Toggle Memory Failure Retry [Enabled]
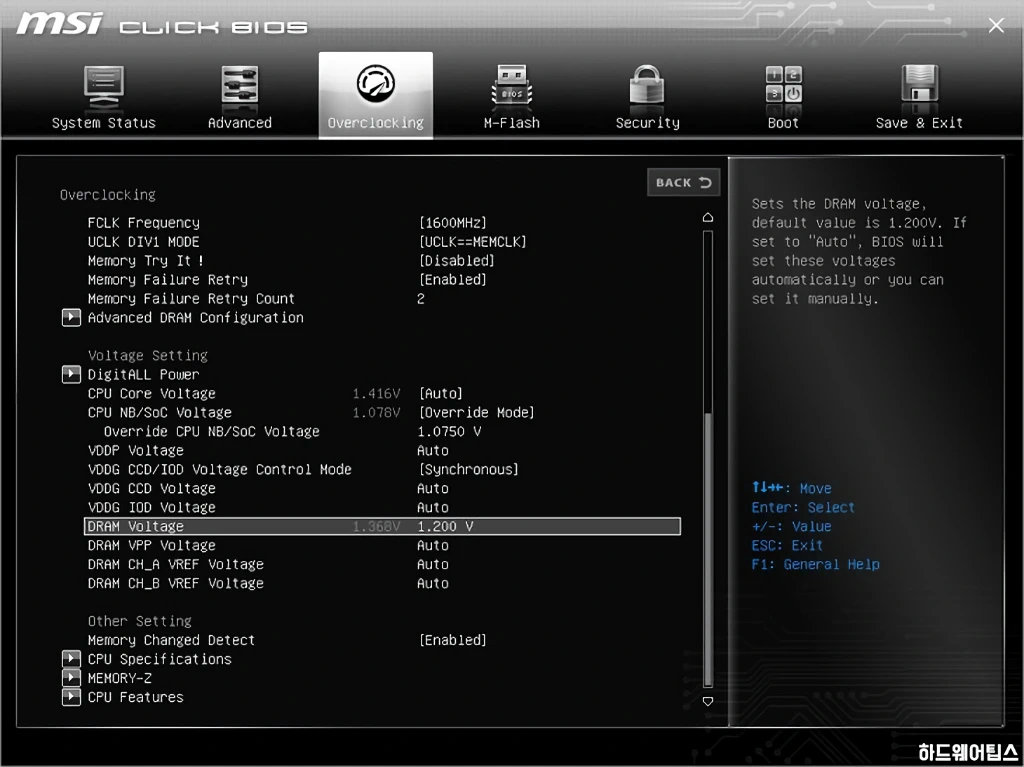This screenshot has height=767, width=1024. tap(453, 280)
